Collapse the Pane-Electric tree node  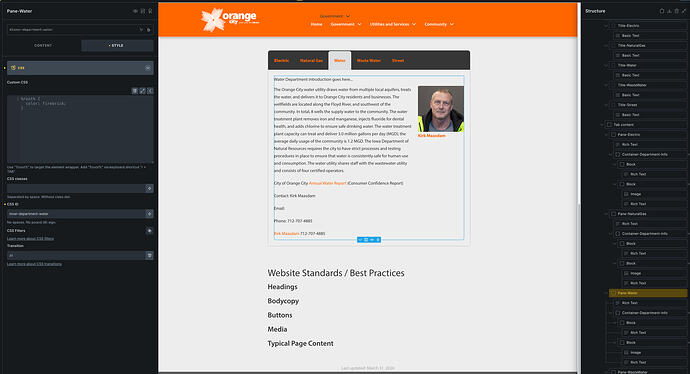pyautogui.click(x=606, y=135)
